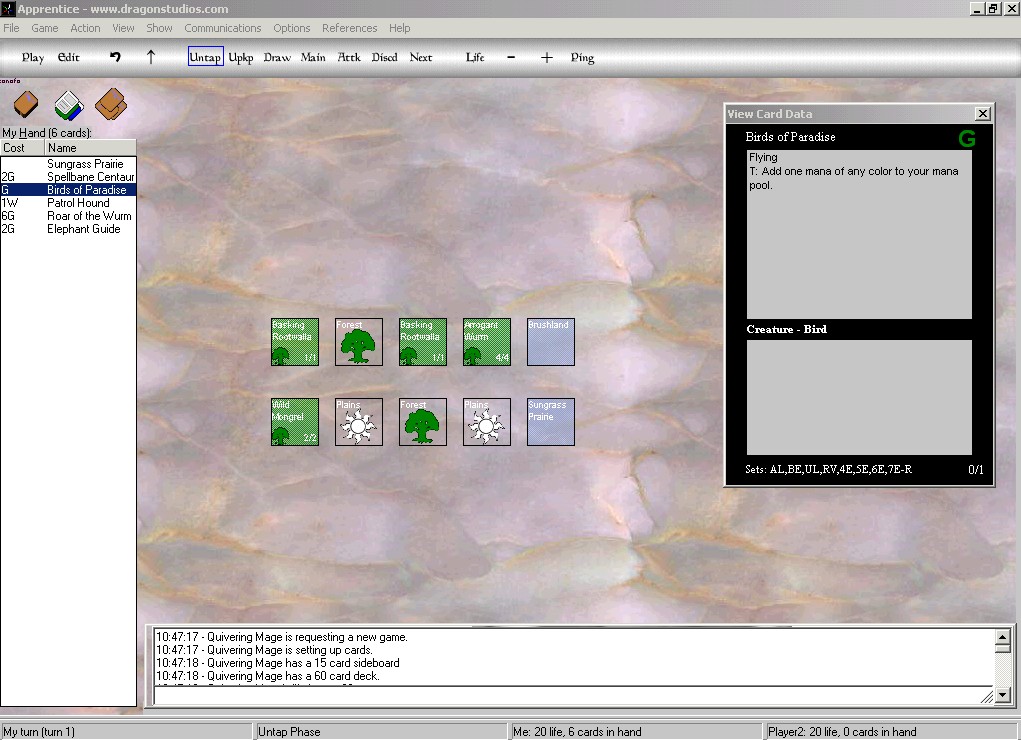Screen dimensions: 1021x740
Task: Click the My turn status bar entry
Action: pyautogui.click(x=126, y=732)
